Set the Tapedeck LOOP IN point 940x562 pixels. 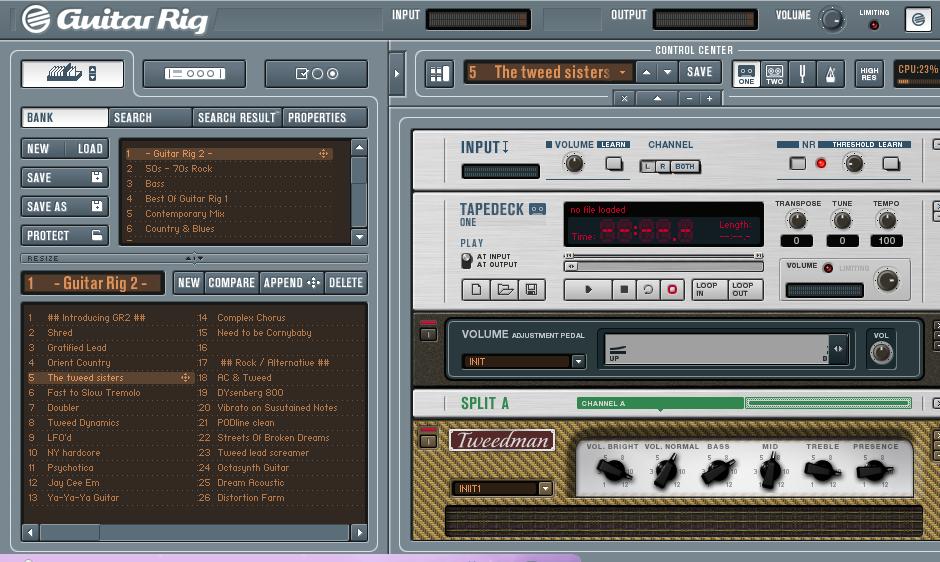point(710,290)
